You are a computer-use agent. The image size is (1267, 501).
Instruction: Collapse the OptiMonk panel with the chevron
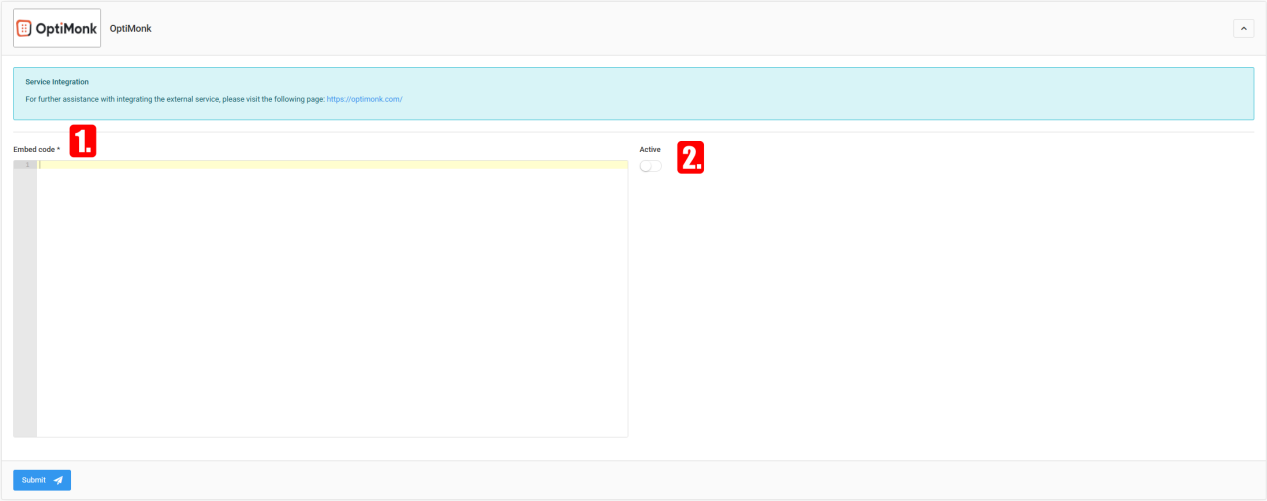[x=1243, y=29]
